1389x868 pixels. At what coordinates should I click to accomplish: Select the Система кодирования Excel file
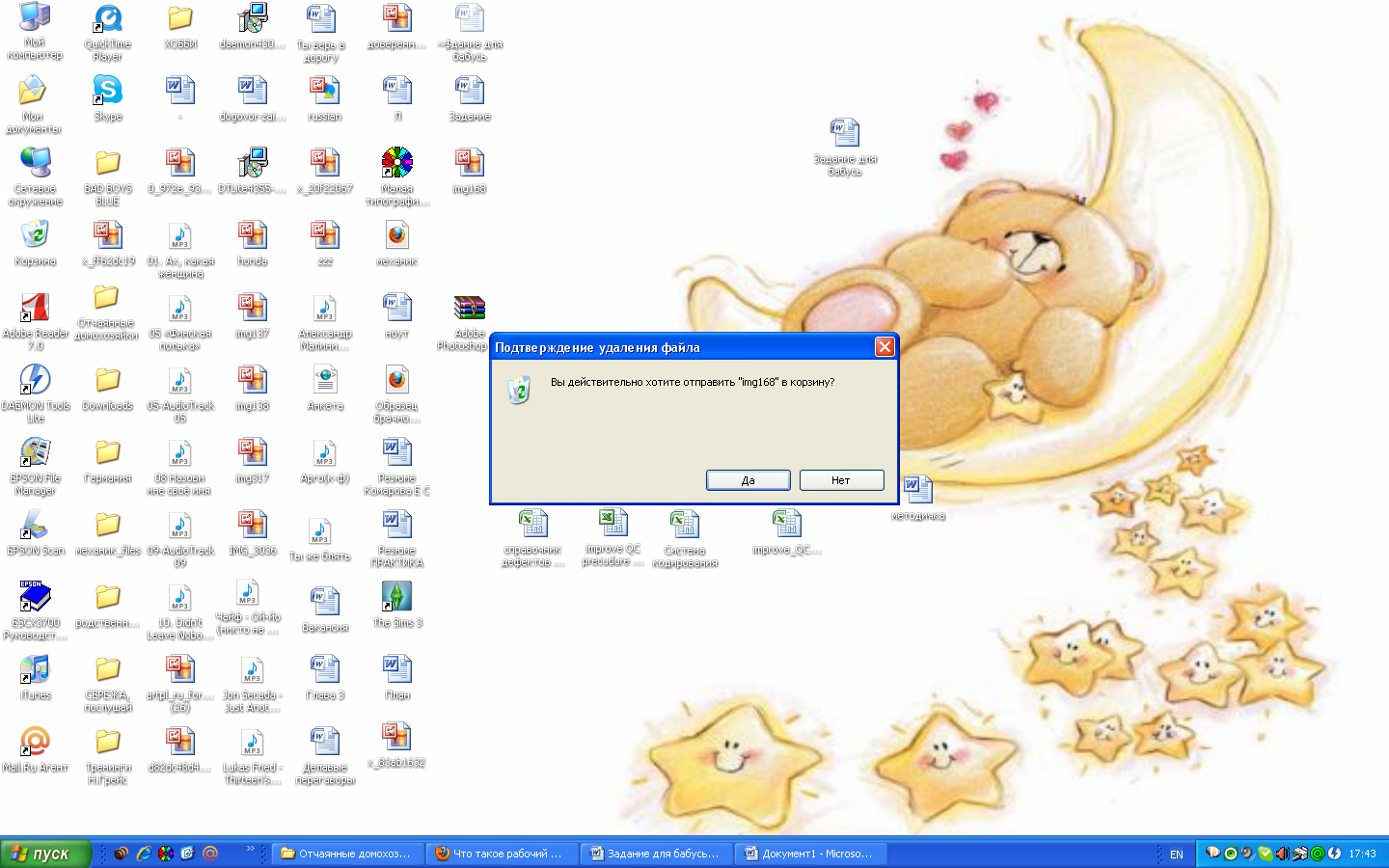click(685, 539)
